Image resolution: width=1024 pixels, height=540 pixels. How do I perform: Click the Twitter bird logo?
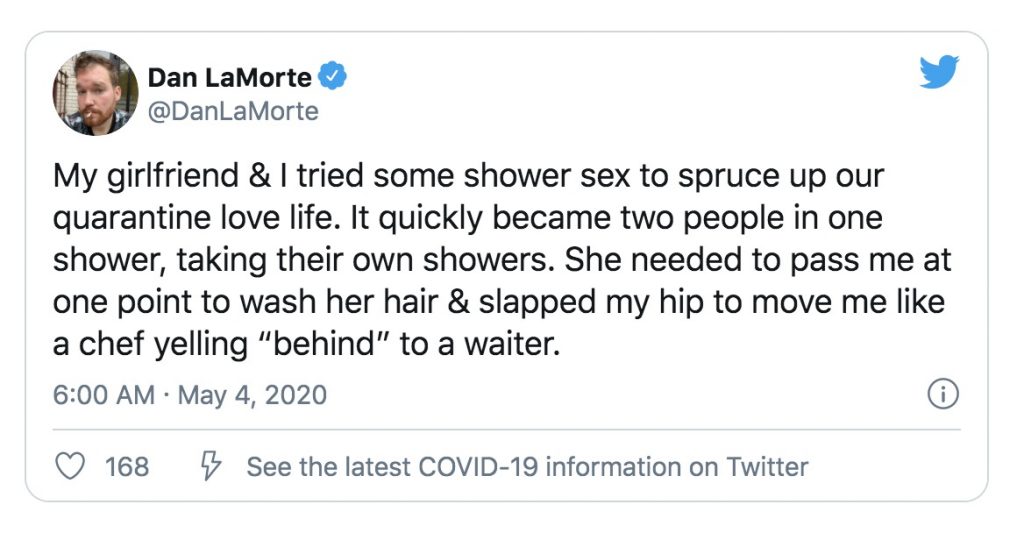tap(939, 72)
